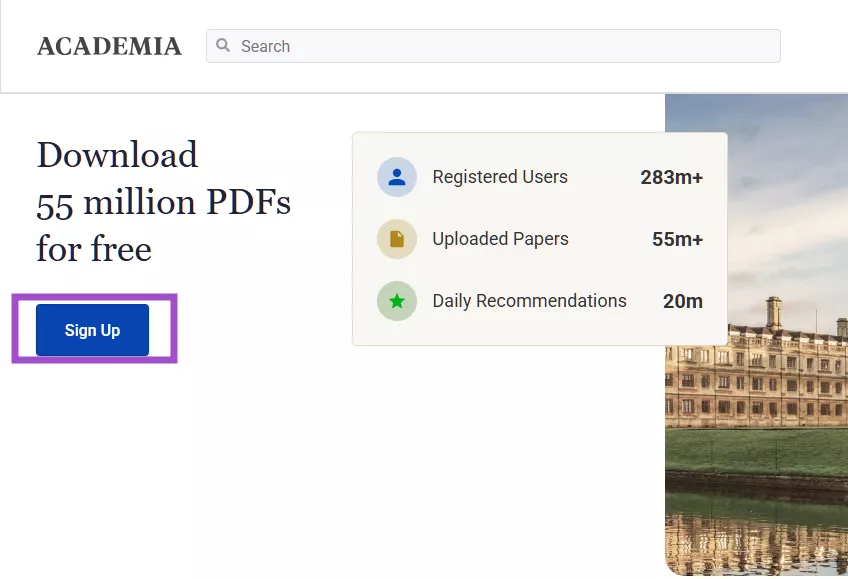Click the Daily Recommendations green star icon

397,301
